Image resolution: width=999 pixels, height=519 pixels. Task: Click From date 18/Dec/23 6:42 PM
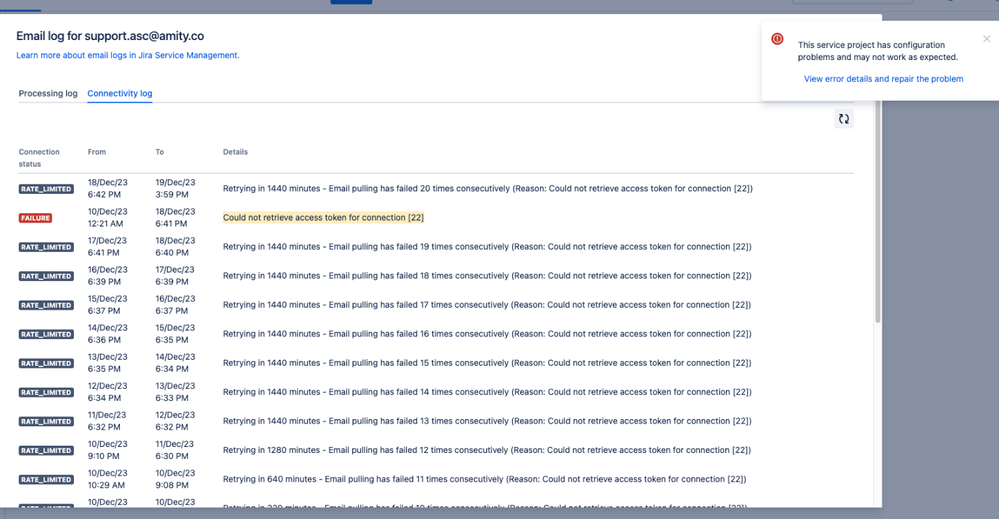[107, 188]
